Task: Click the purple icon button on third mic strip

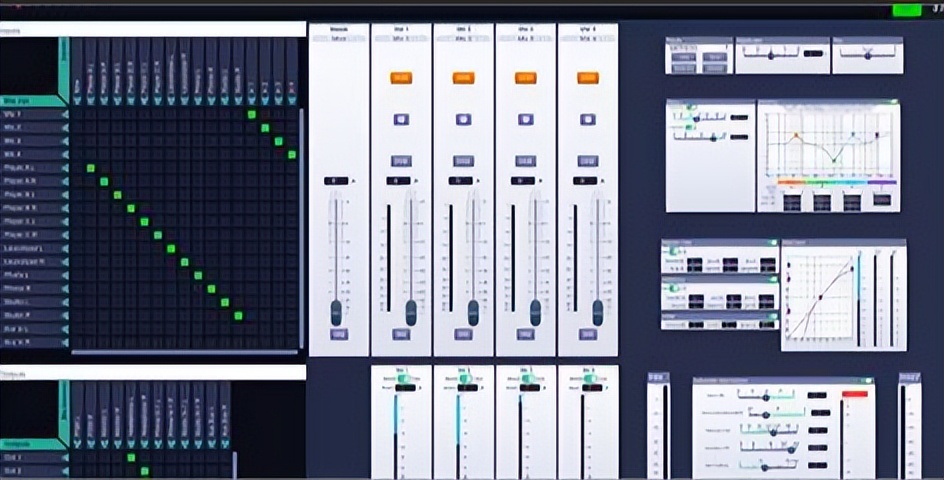Action: point(525,119)
